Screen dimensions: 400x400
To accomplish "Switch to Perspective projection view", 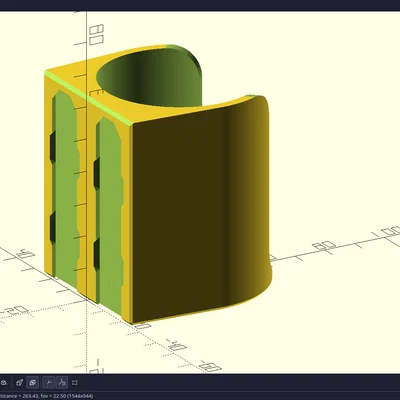I will pos(20,382).
